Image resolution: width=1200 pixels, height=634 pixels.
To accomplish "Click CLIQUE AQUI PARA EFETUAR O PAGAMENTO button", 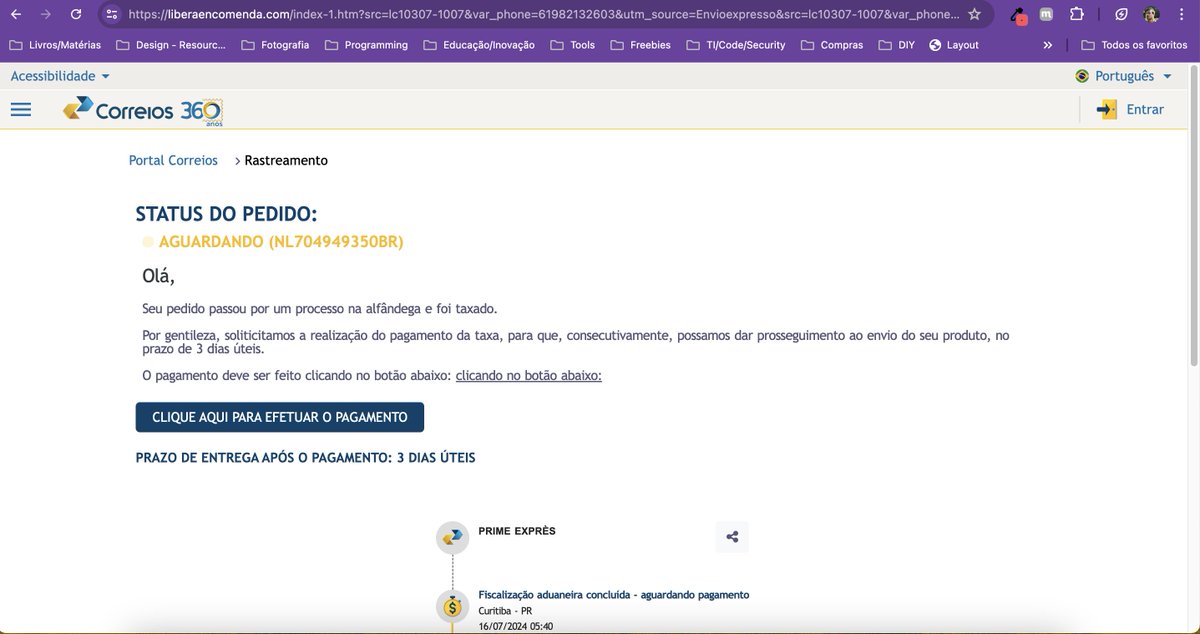I will (280, 417).
